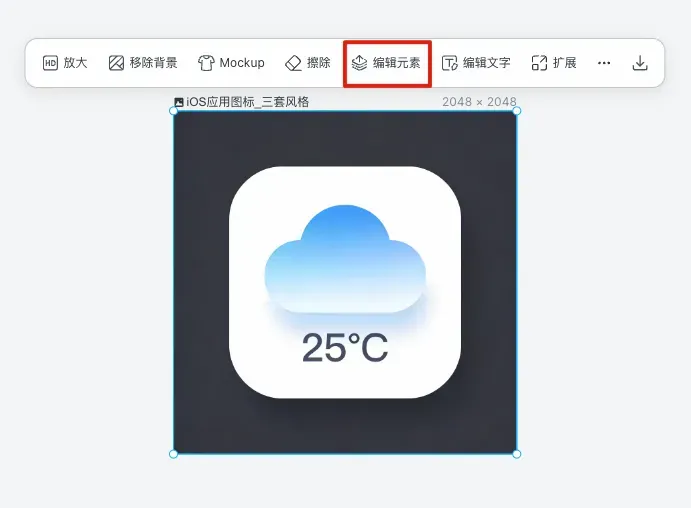This screenshot has height=508, width=691.
Task: Click the expand frame icon
Action: point(539,63)
